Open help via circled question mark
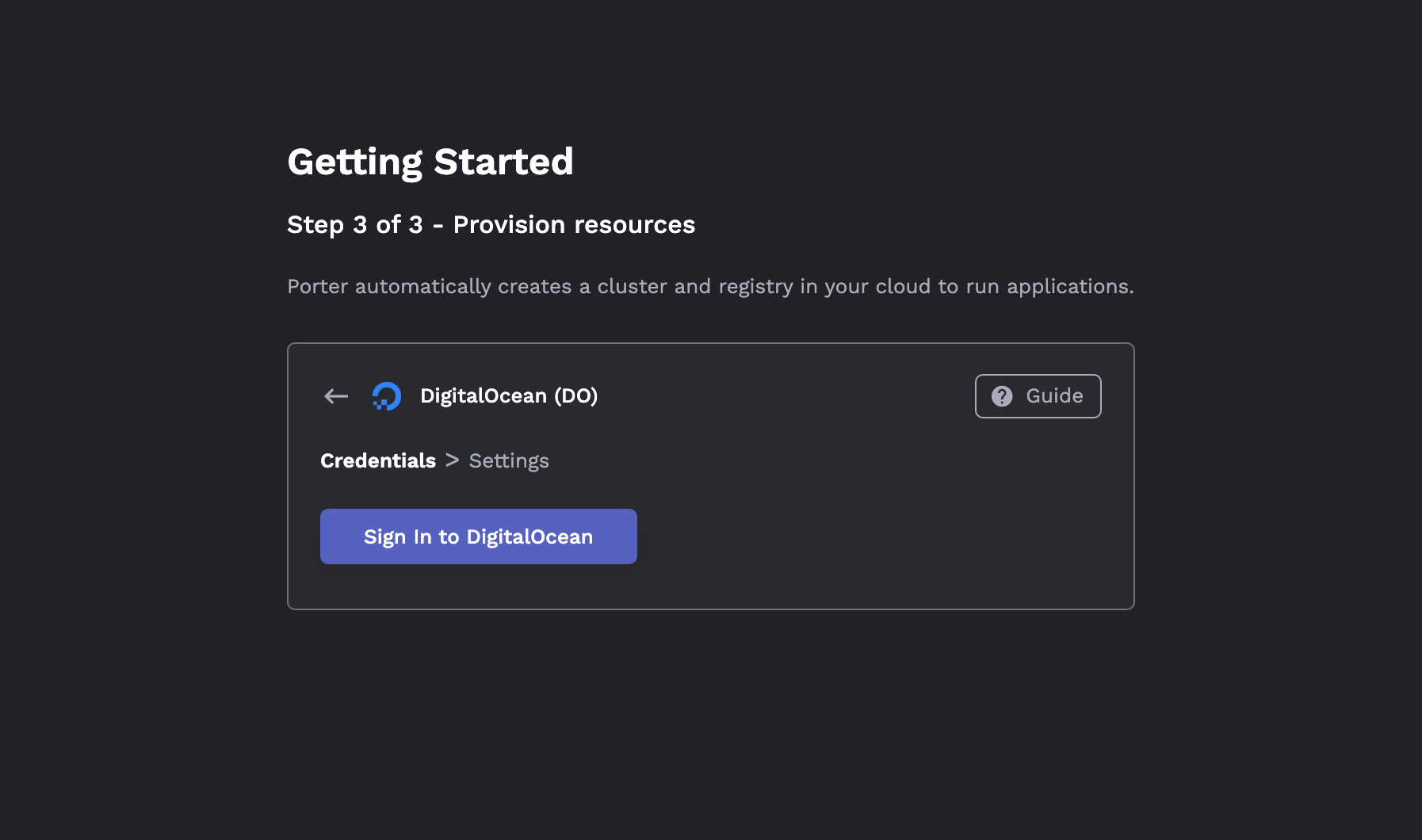1422x840 pixels. [x=1002, y=396]
